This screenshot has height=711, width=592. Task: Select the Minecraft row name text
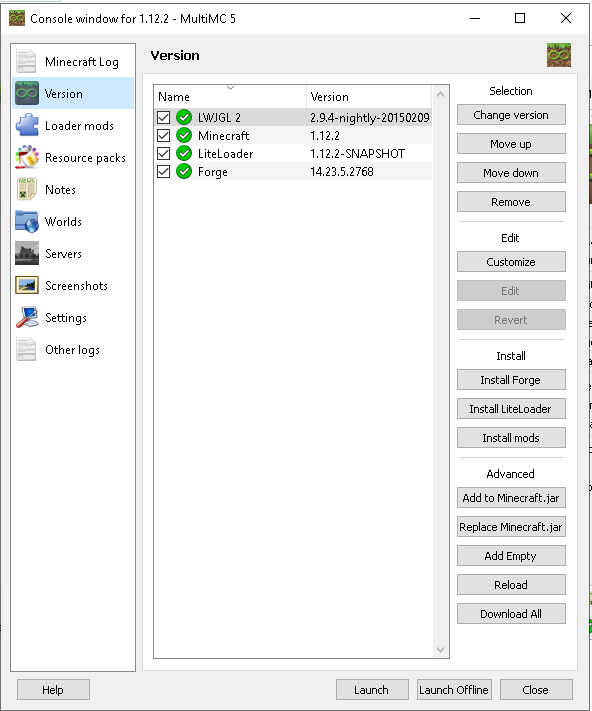[223, 136]
